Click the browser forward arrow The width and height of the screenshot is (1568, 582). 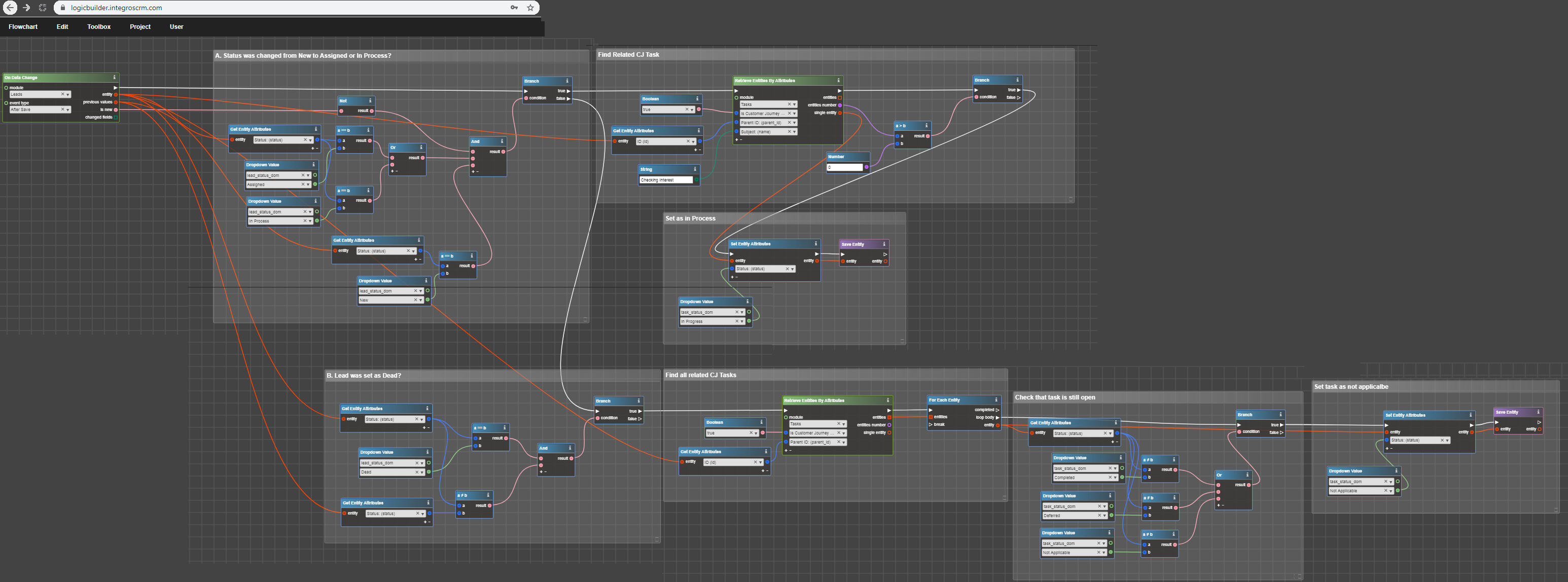[26, 7]
